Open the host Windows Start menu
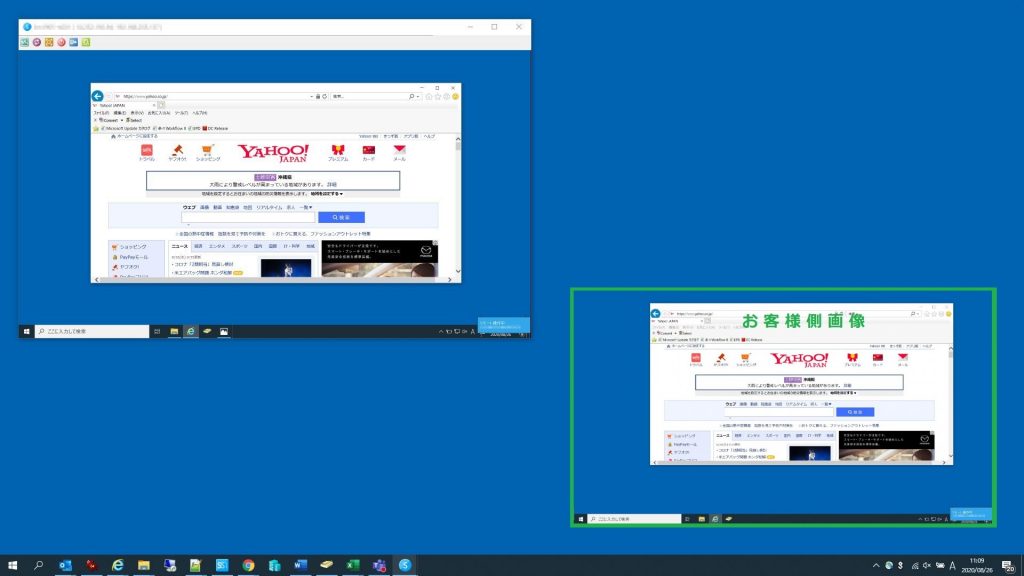Viewport: 1024px width, 576px height. (12, 565)
